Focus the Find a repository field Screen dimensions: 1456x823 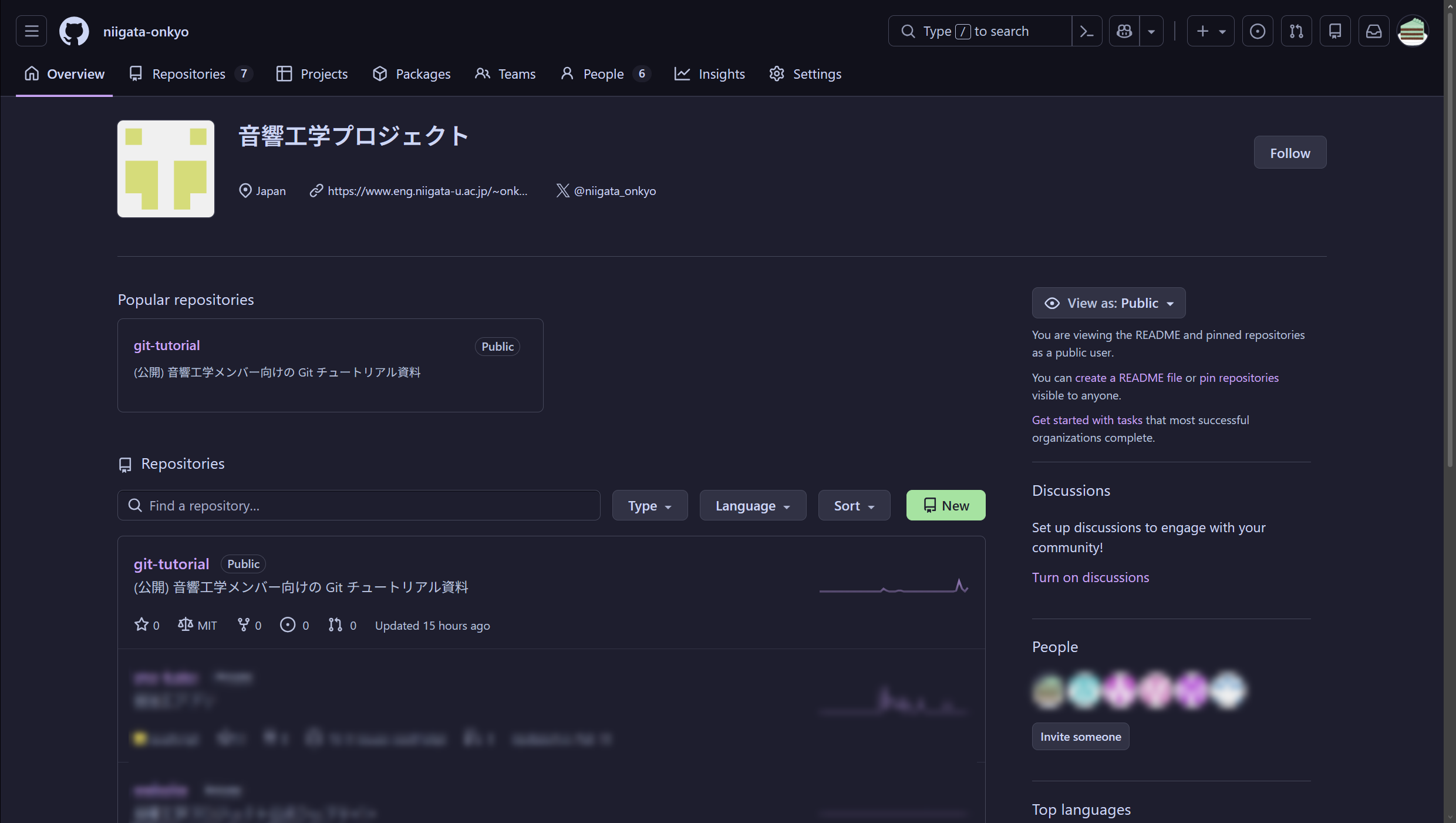pyautogui.click(x=359, y=505)
